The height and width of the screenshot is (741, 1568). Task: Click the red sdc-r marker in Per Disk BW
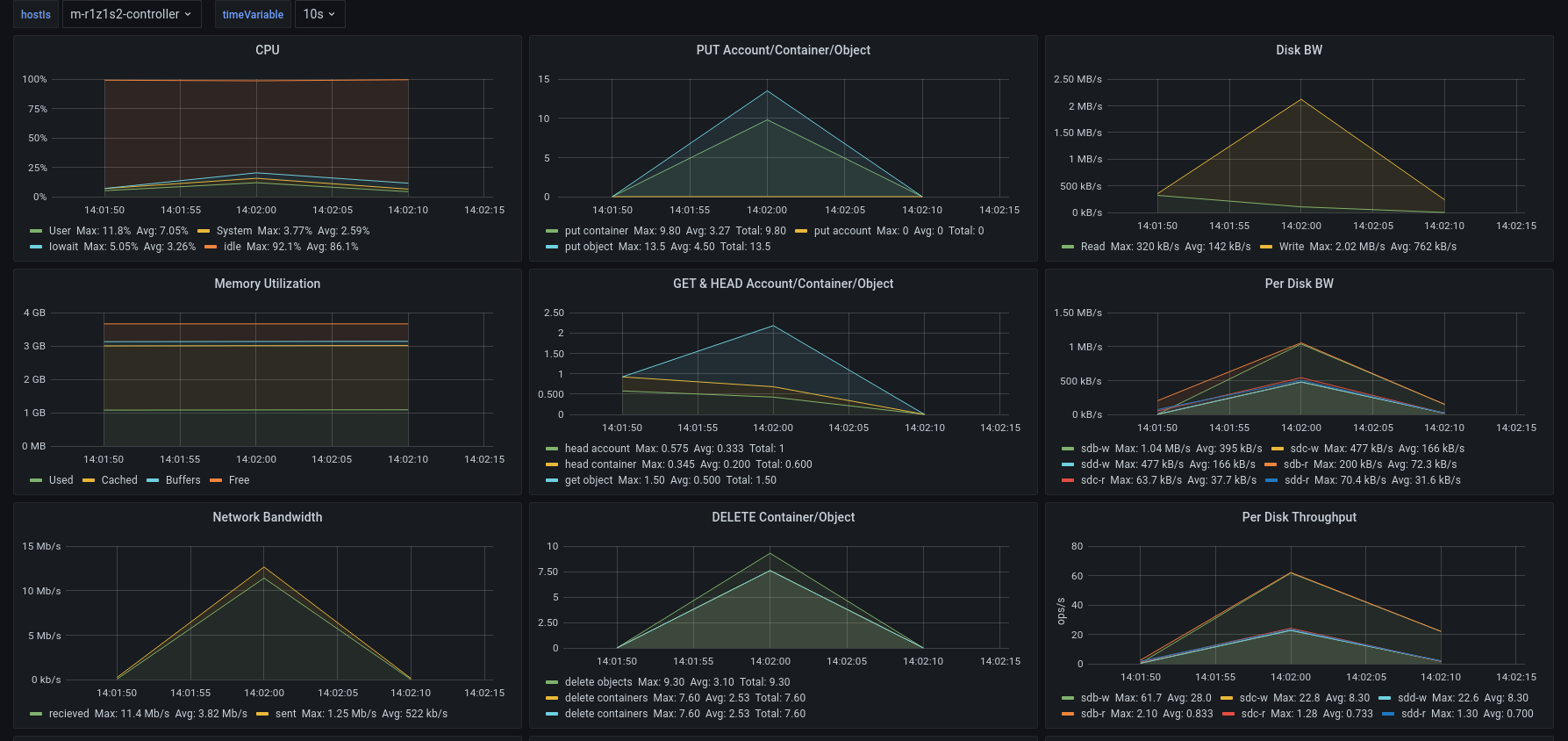(1068, 480)
